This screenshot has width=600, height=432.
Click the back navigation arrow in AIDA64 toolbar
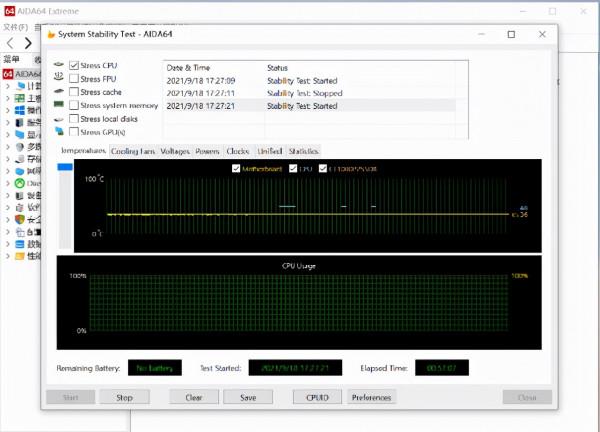pos(10,44)
